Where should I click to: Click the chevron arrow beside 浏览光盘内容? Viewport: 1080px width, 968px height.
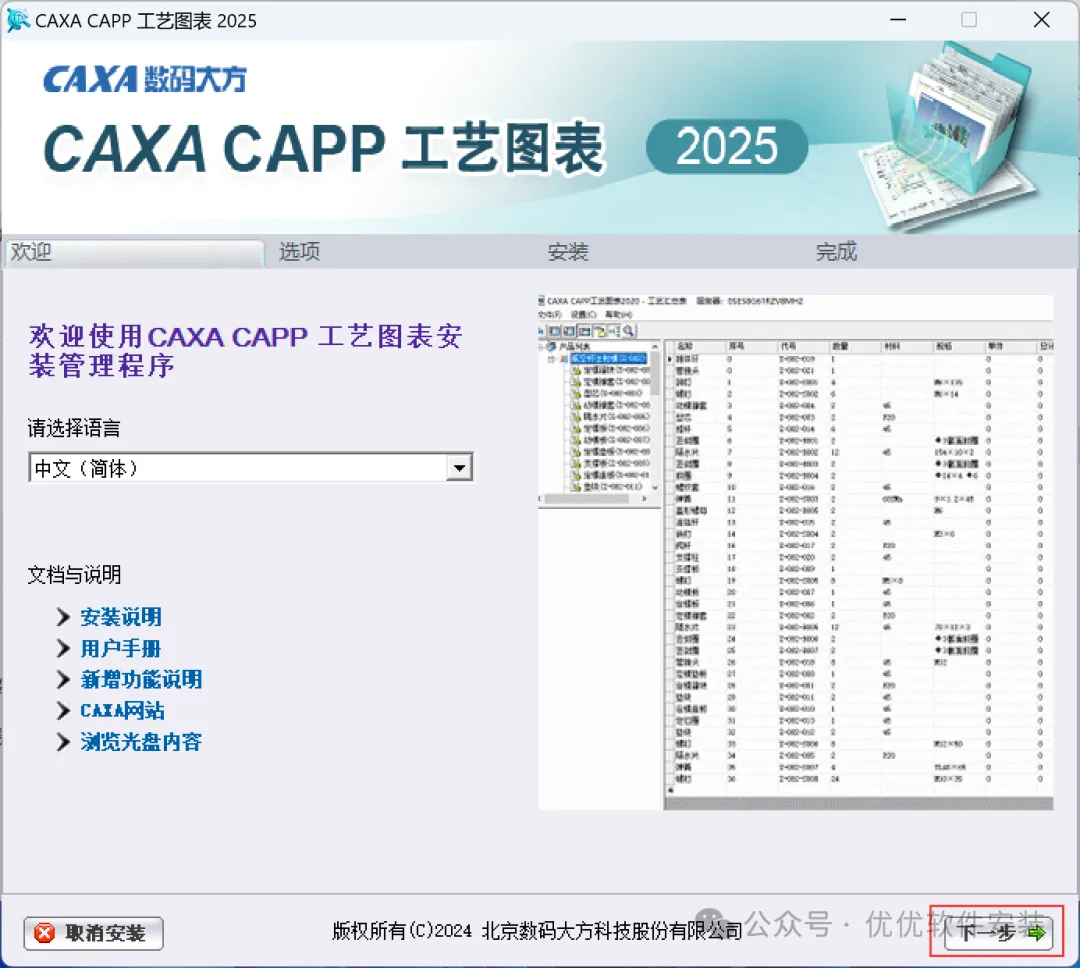(63, 741)
